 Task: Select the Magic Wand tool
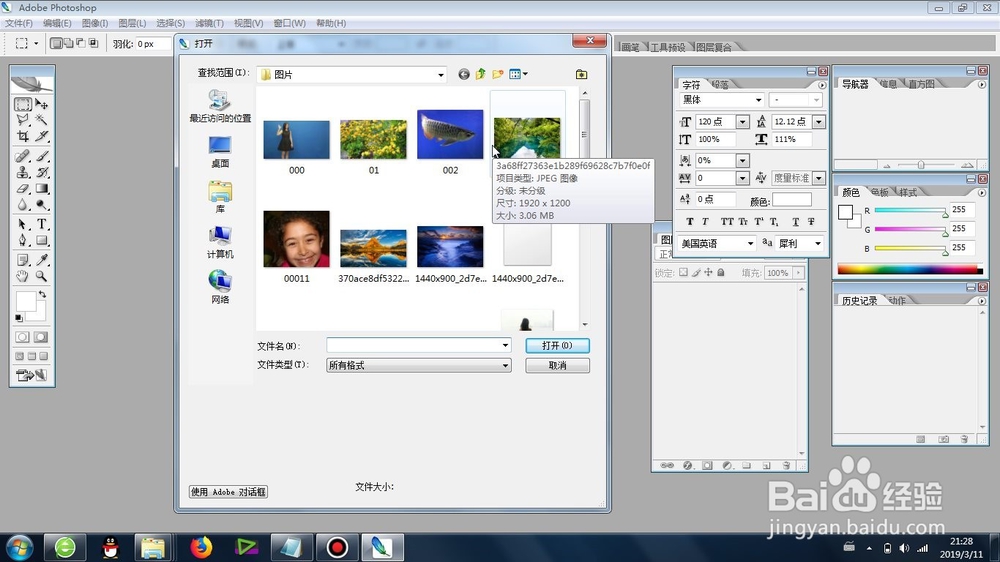[42, 119]
